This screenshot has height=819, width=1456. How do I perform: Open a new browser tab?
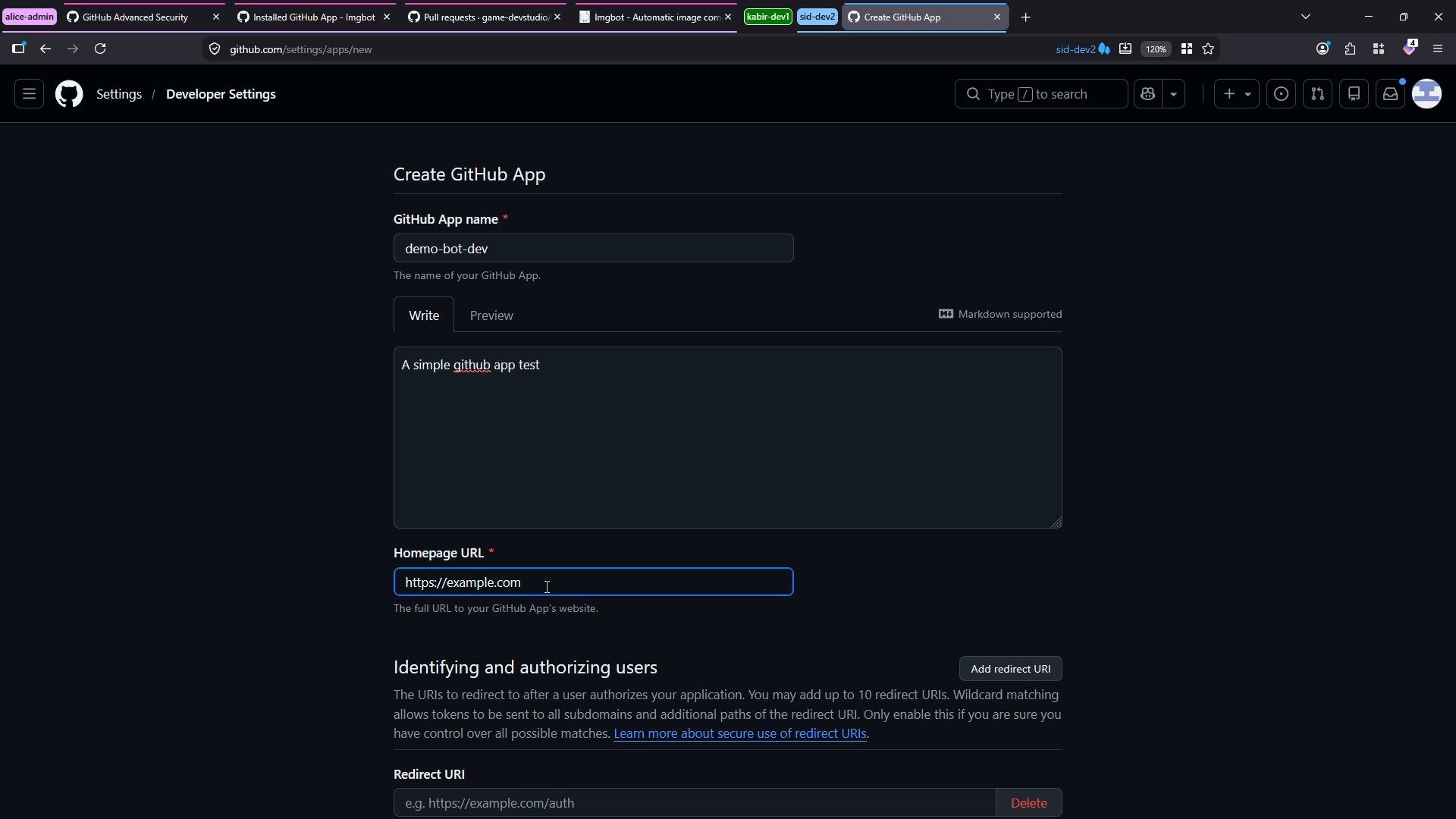pos(1026,17)
